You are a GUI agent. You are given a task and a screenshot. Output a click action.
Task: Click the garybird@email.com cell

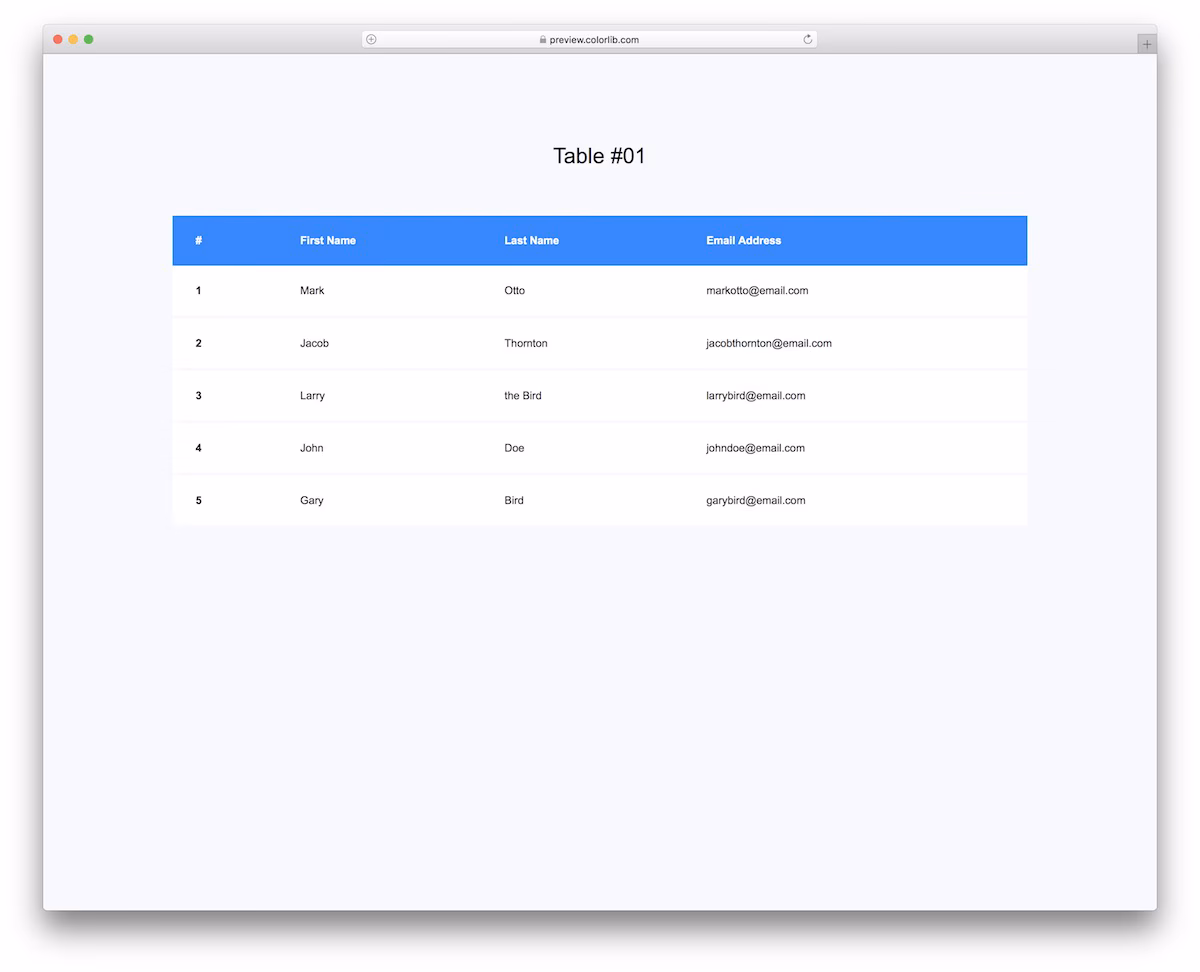756,501
